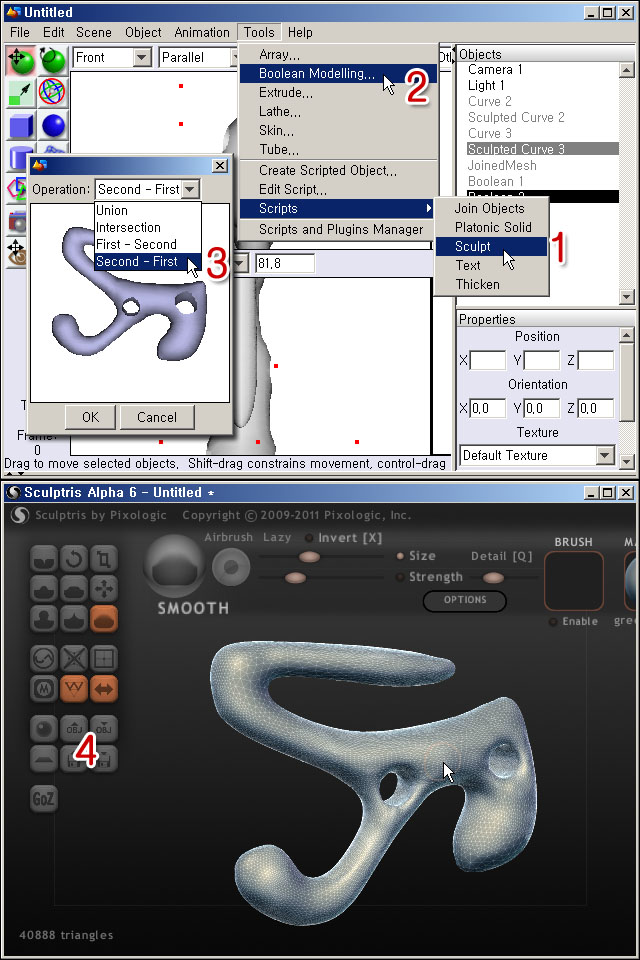Select the Rotate brush in Sculptris

click(x=74, y=559)
